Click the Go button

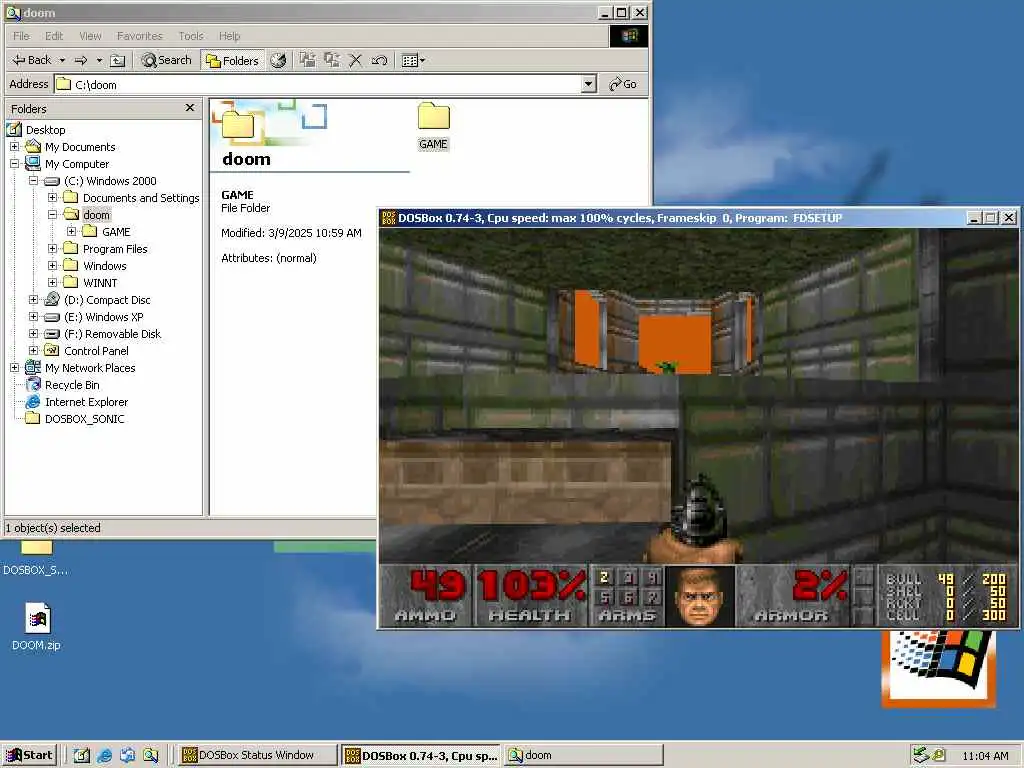(623, 84)
